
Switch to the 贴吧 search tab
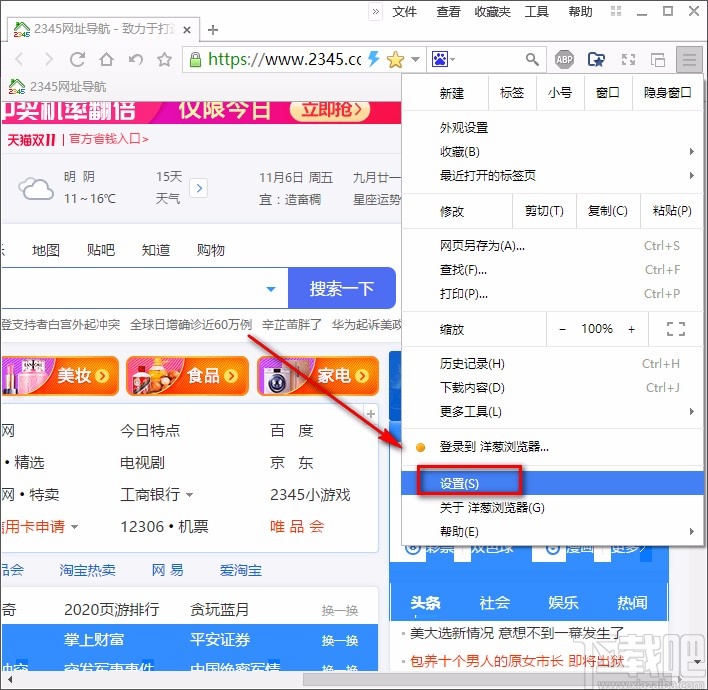(x=101, y=250)
